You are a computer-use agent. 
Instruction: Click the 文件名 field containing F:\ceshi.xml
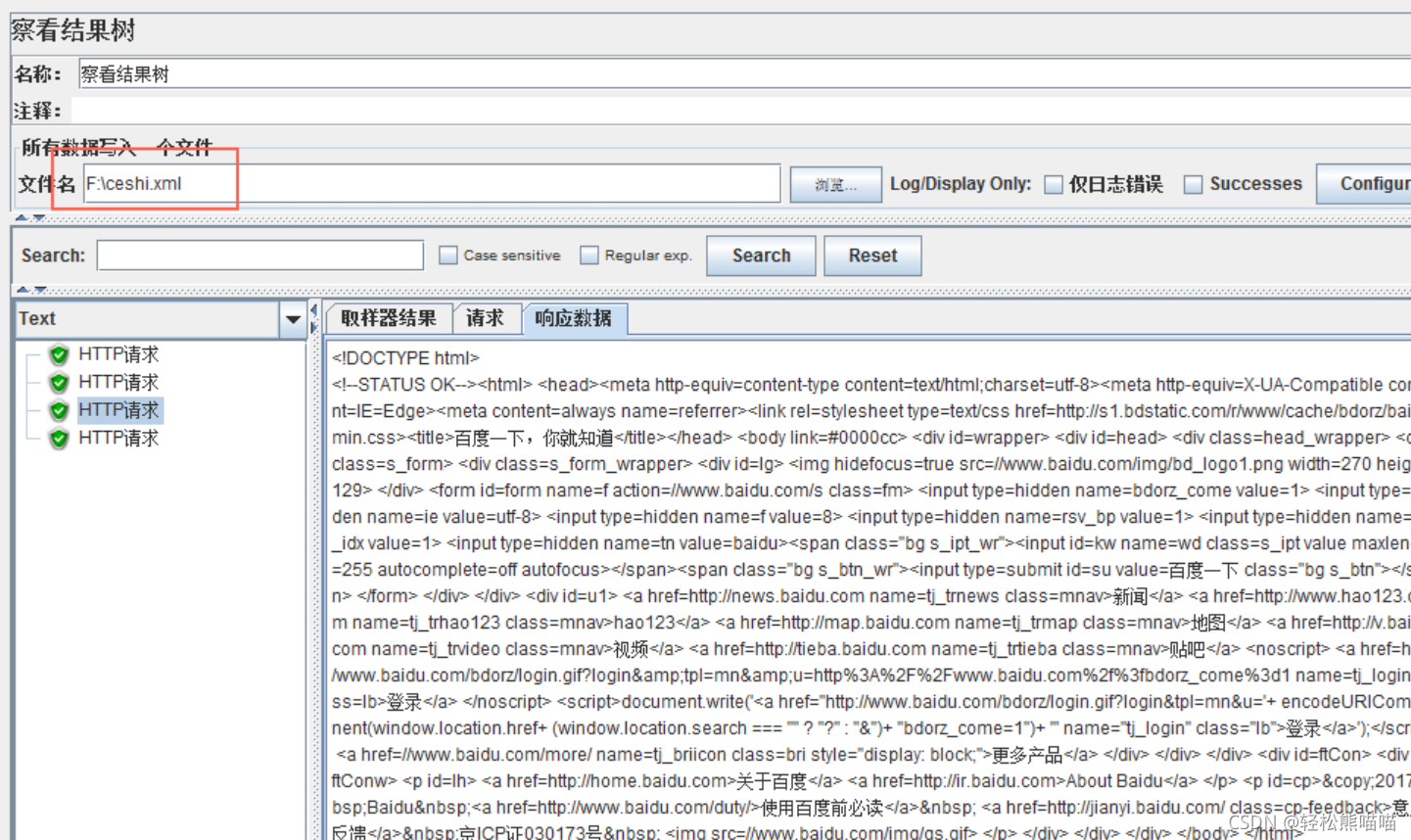[x=432, y=184]
